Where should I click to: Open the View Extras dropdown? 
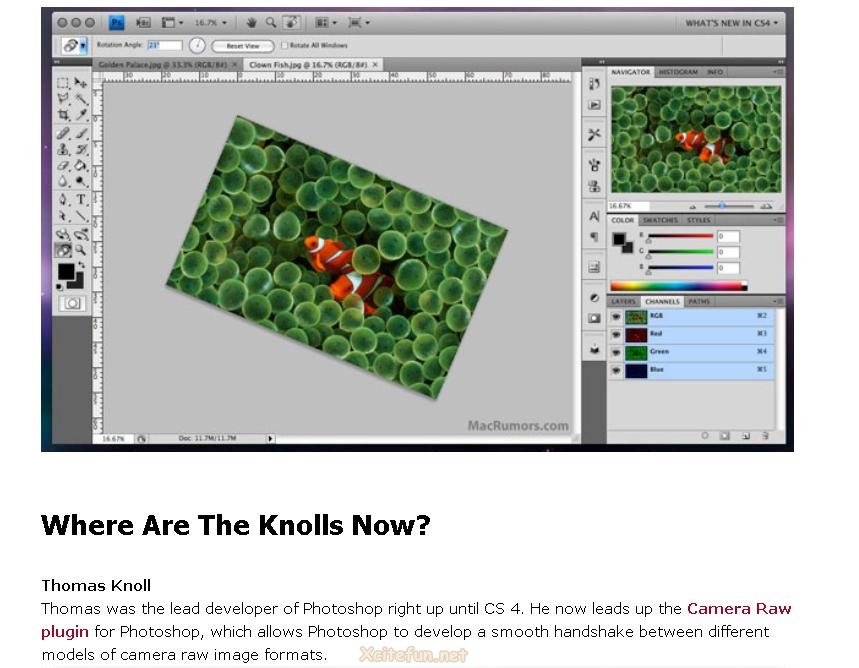tap(172, 22)
